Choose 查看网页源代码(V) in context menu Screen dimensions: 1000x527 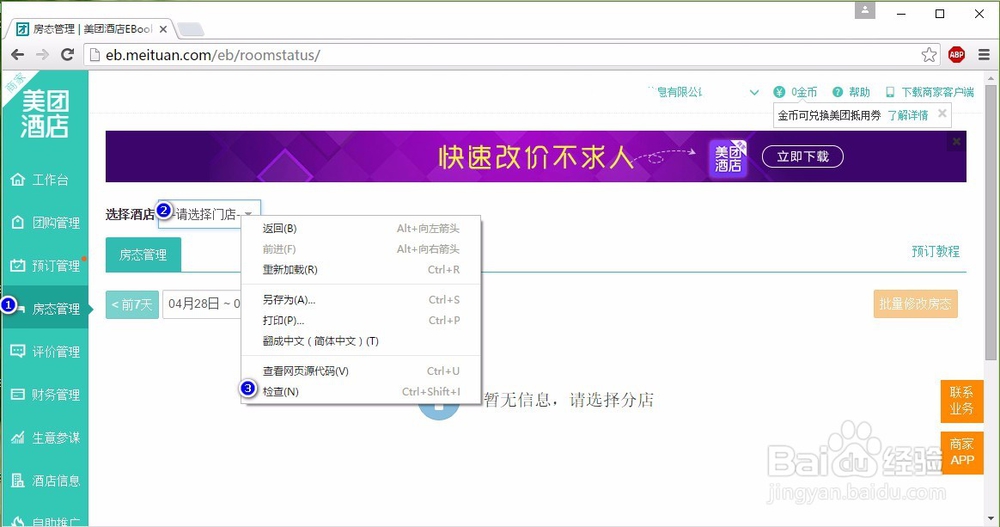[361, 371]
